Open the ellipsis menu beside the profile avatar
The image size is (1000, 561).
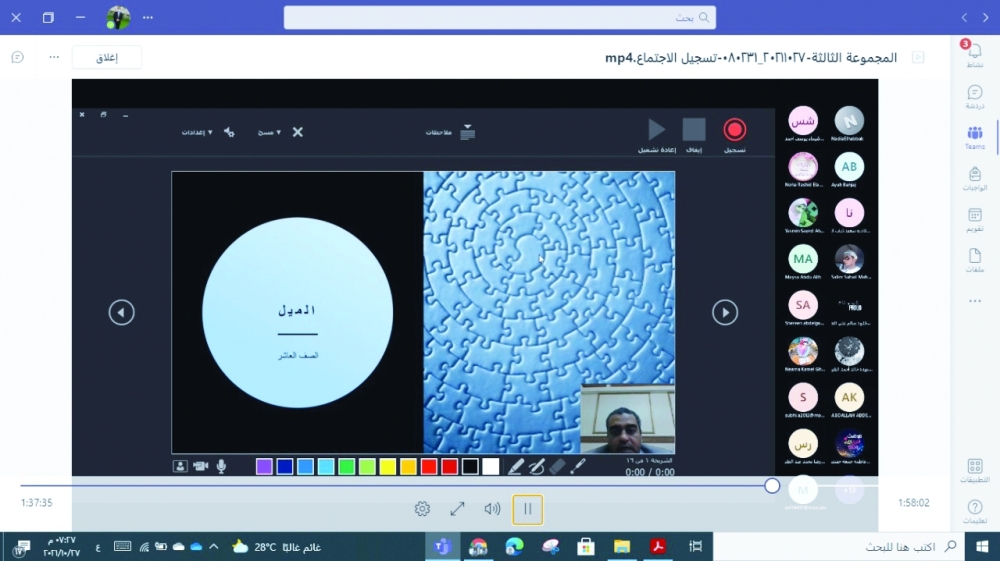pyautogui.click(x=148, y=18)
